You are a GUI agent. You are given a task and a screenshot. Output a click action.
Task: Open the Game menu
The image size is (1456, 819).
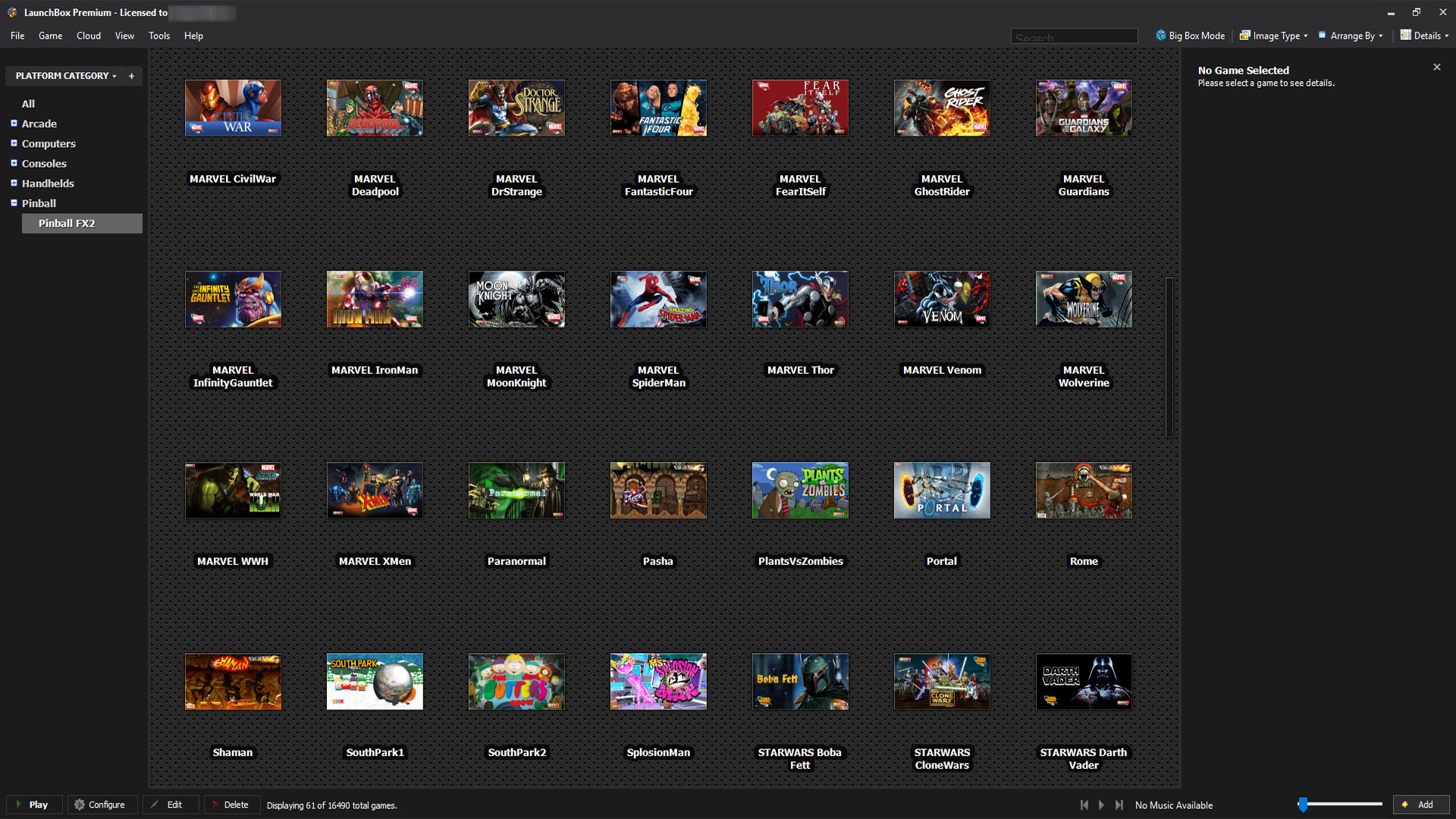click(51, 36)
